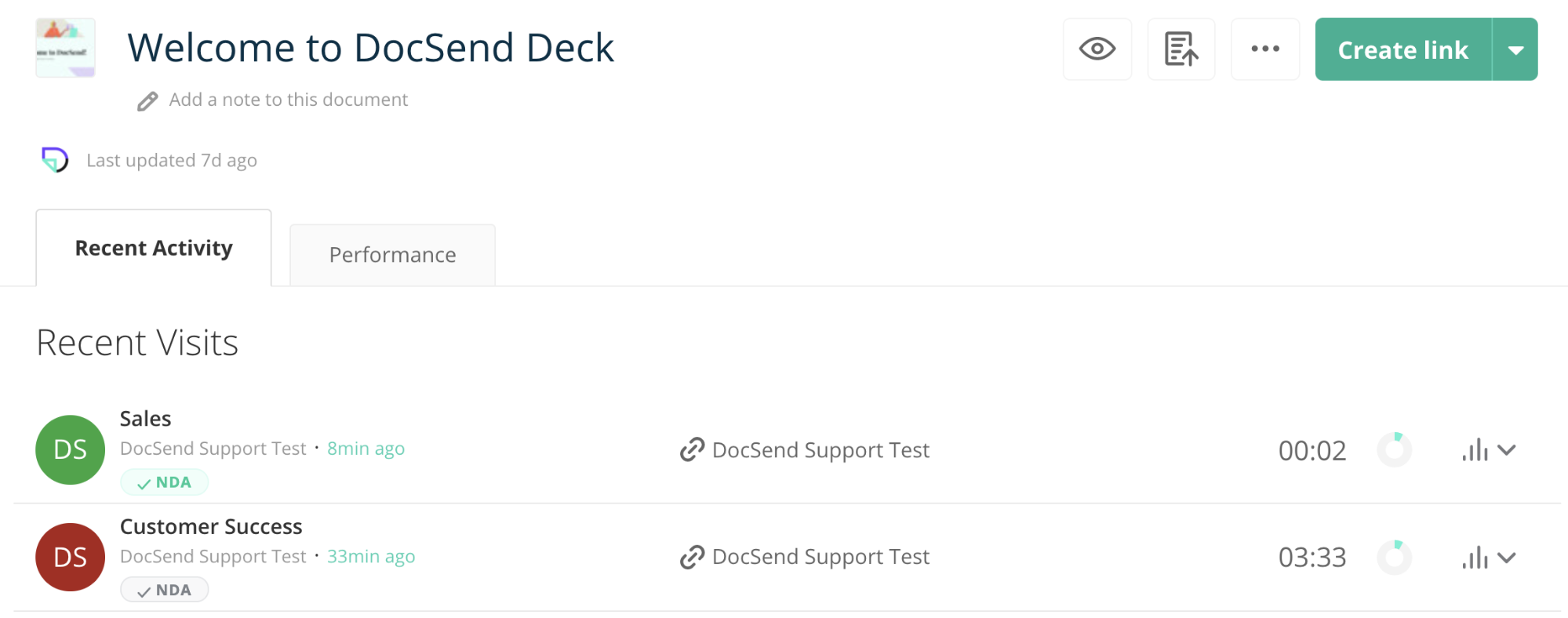The height and width of the screenshot is (618, 1568).
Task: Open the Welcome to DocSend Deck thumbnail
Action: click(x=65, y=48)
